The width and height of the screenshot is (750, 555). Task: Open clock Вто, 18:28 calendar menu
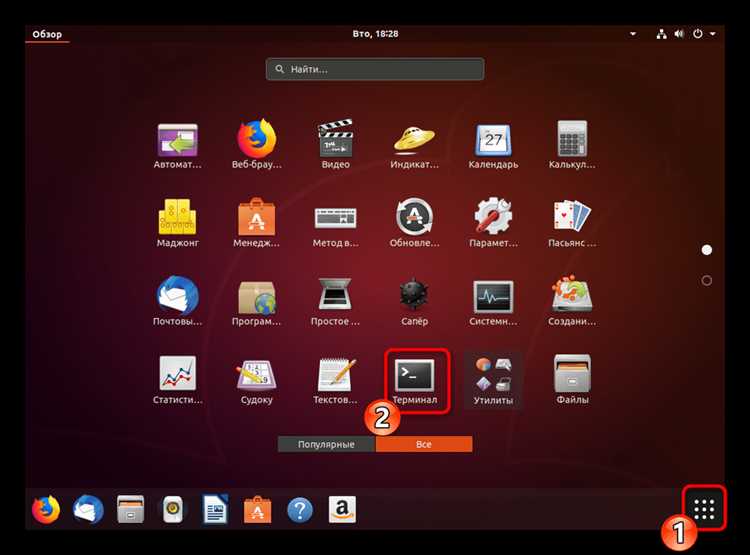[x=375, y=34]
